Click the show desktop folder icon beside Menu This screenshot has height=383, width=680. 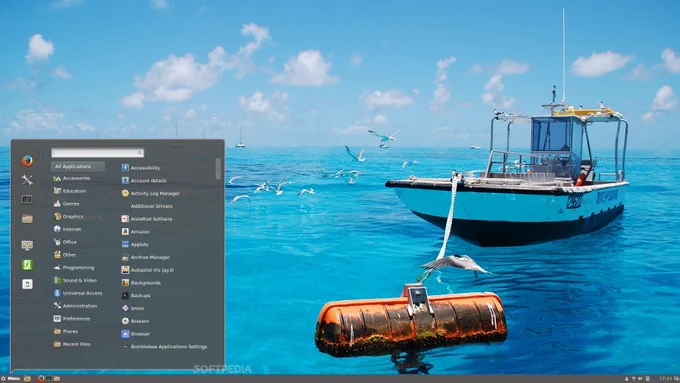(27, 379)
